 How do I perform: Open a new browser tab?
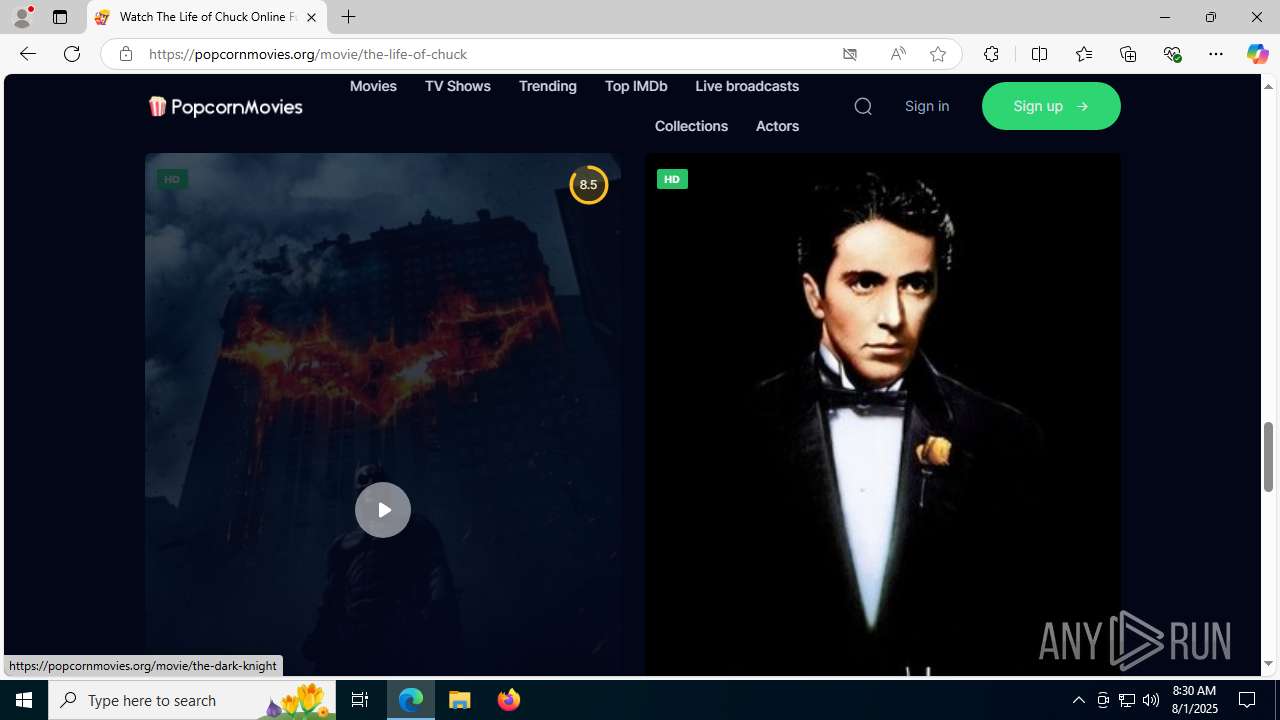pos(348,17)
